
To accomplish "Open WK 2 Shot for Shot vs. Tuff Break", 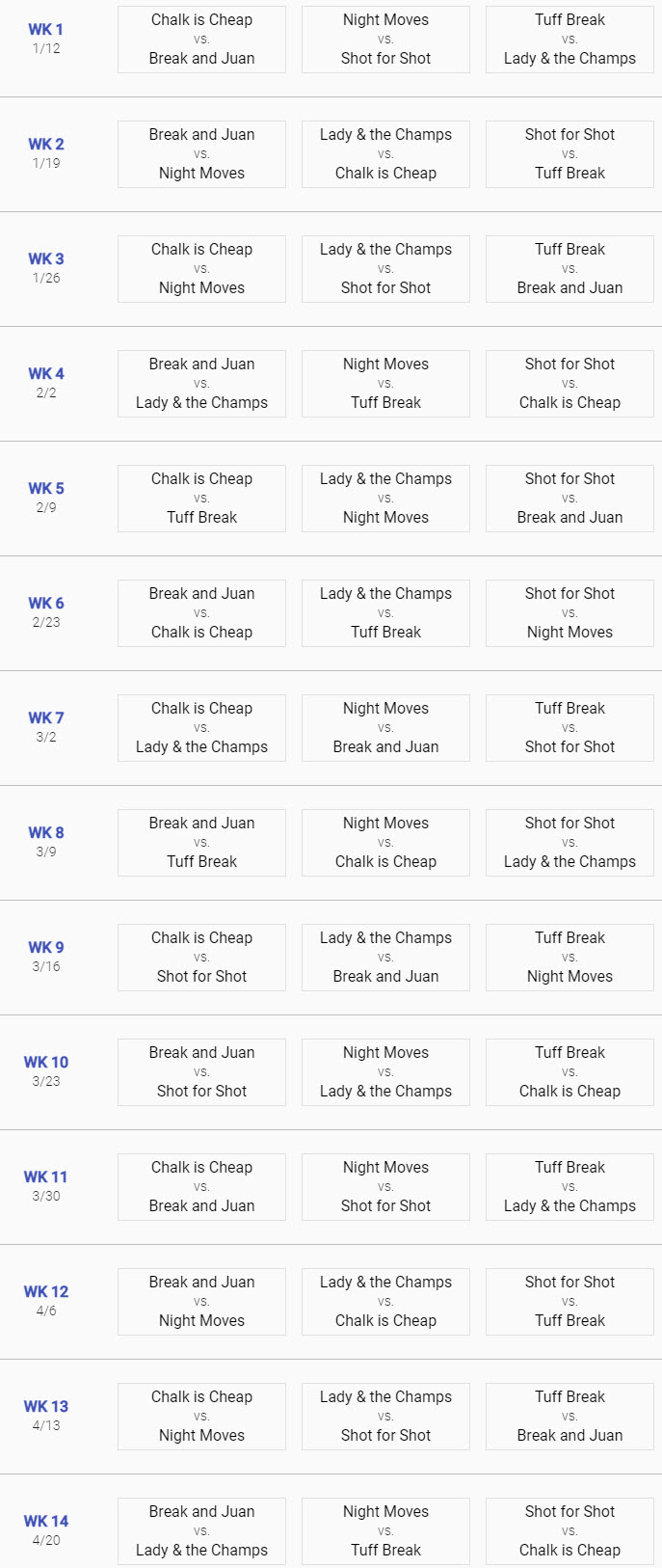I will pos(569,154).
